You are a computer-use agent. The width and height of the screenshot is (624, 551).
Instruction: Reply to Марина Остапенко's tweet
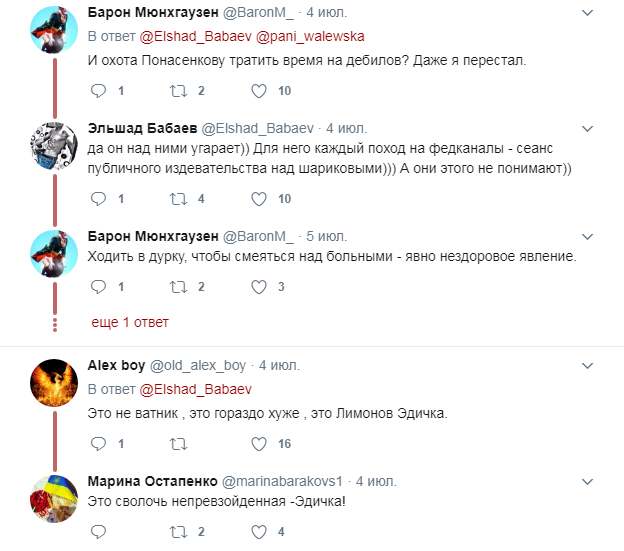click(x=98, y=531)
